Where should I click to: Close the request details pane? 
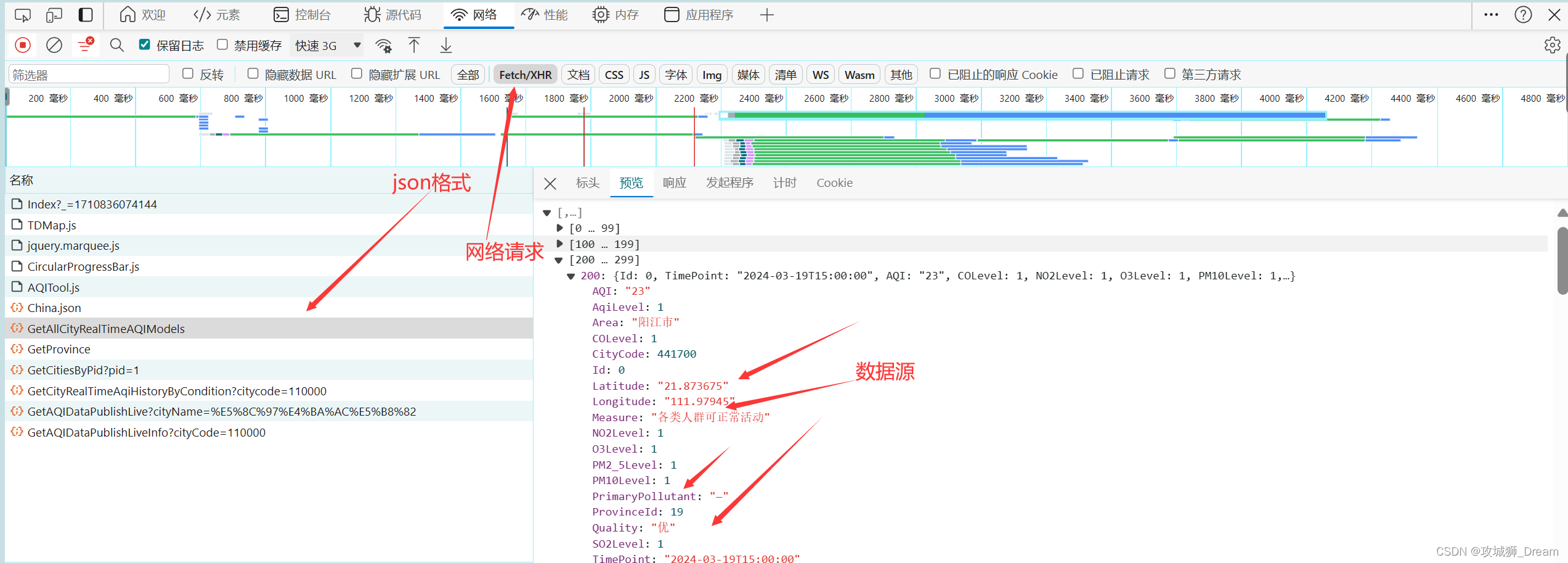[550, 183]
